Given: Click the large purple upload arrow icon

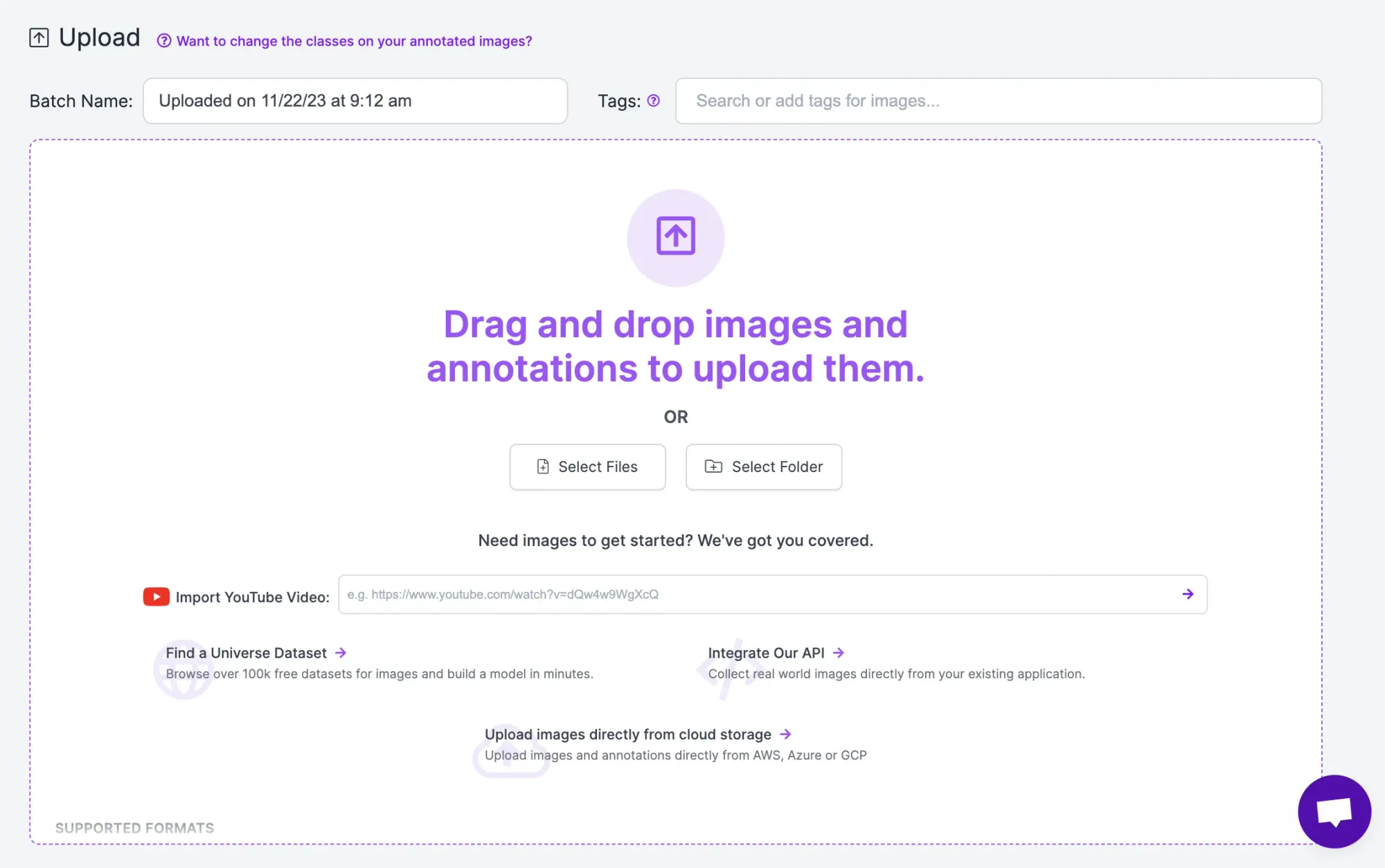Looking at the screenshot, I should point(675,237).
